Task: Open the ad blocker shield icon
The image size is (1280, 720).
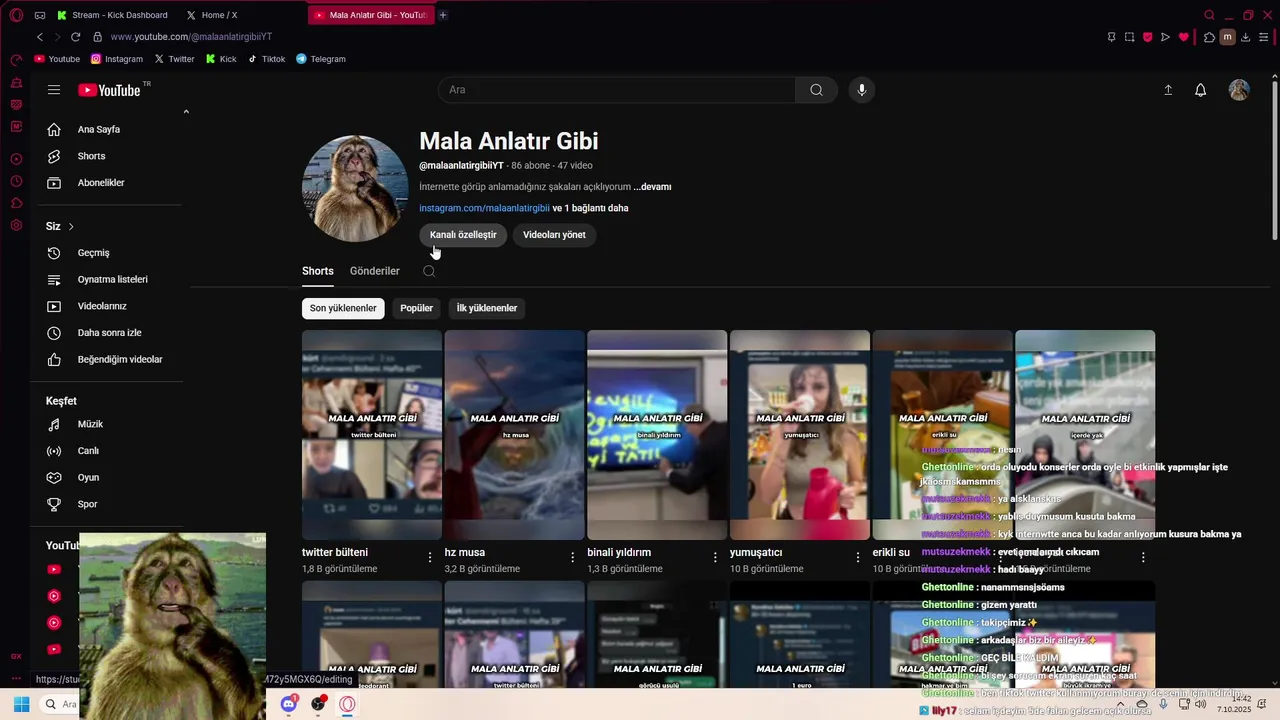Action: click(x=1147, y=37)
